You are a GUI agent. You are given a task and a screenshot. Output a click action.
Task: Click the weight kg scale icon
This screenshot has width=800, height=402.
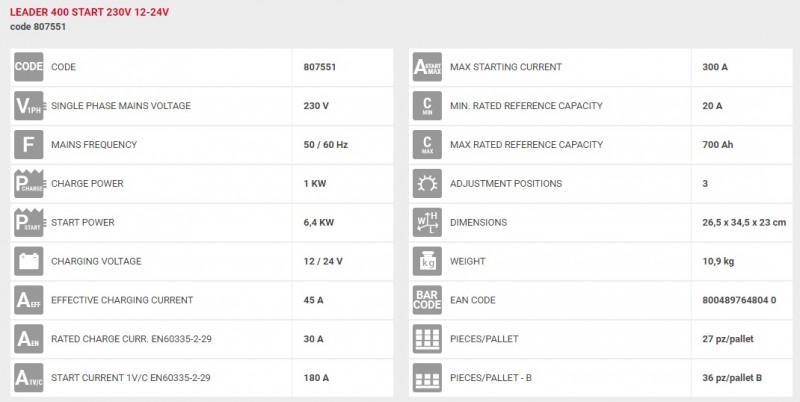pos(427,262)
